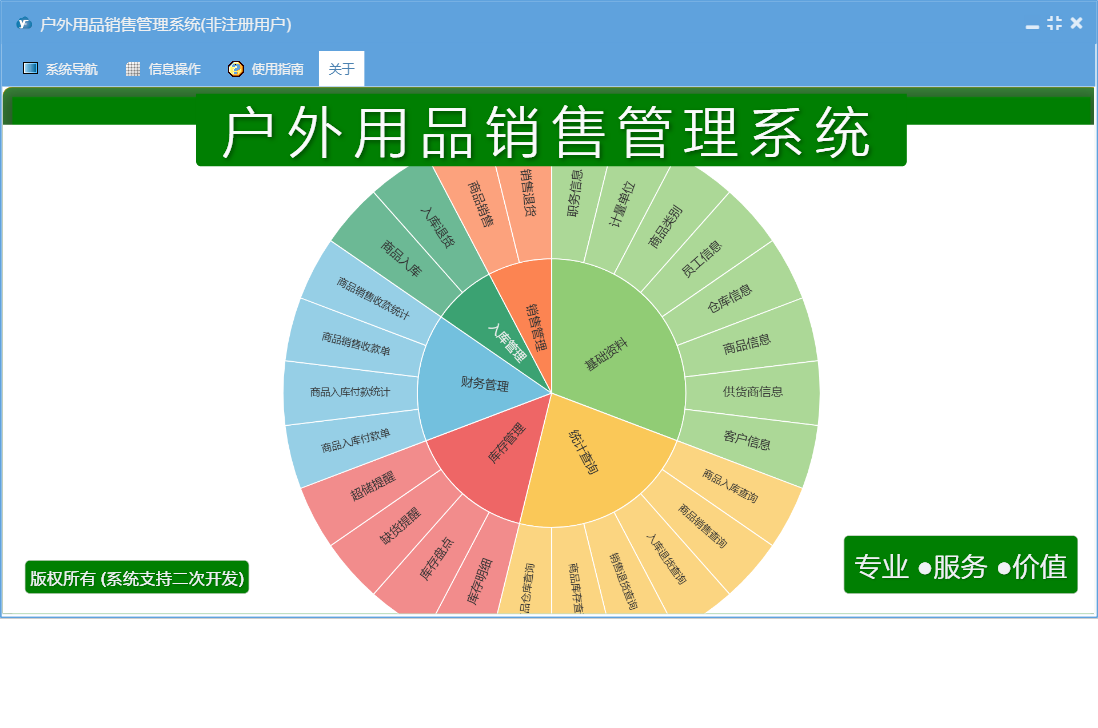Viewport: 1098px width, 728px height.
Task: Open 商品类别 segment in the chart
Action: click(665, 228)
